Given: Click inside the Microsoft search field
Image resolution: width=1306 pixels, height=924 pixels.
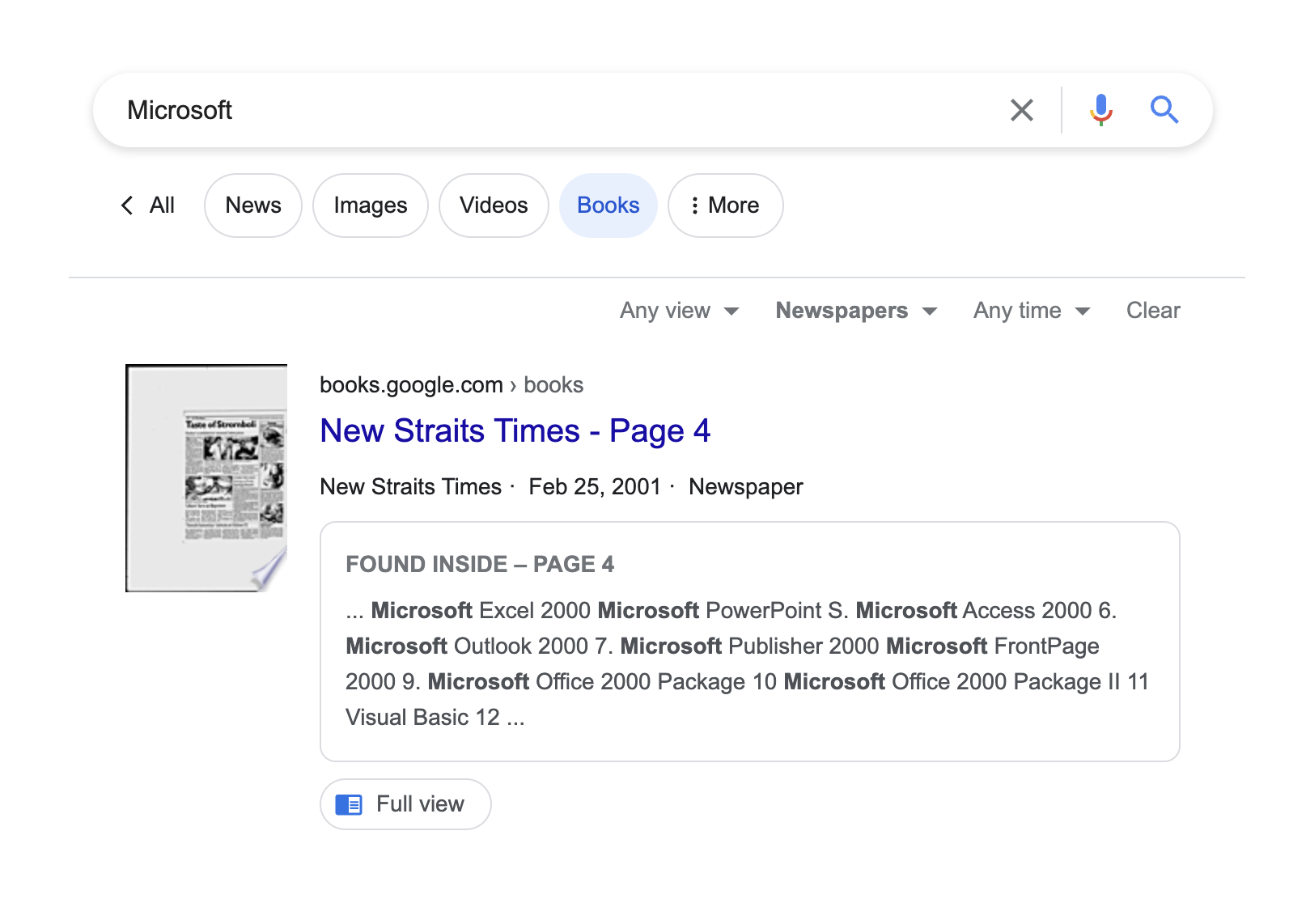Looking at the screenshot, I should pos(550,110).
